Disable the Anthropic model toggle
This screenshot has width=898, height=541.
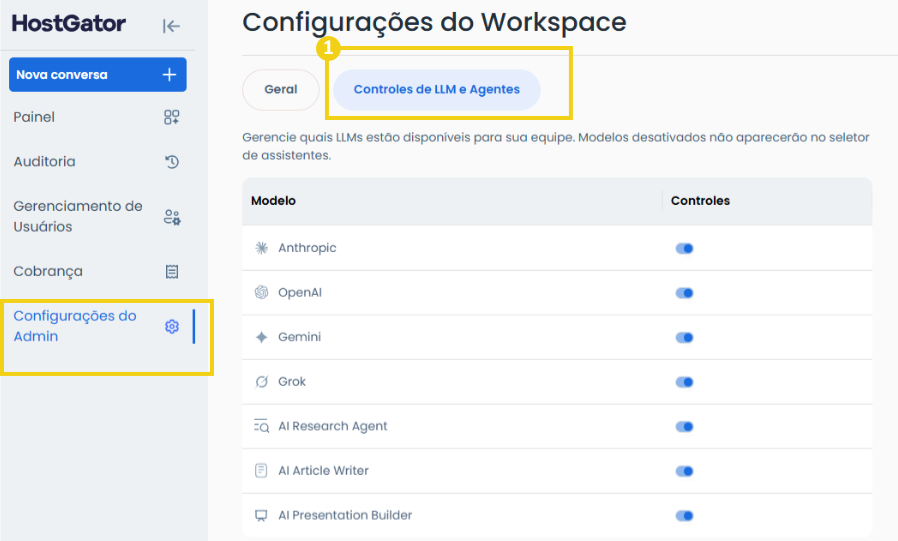point(684,248)
